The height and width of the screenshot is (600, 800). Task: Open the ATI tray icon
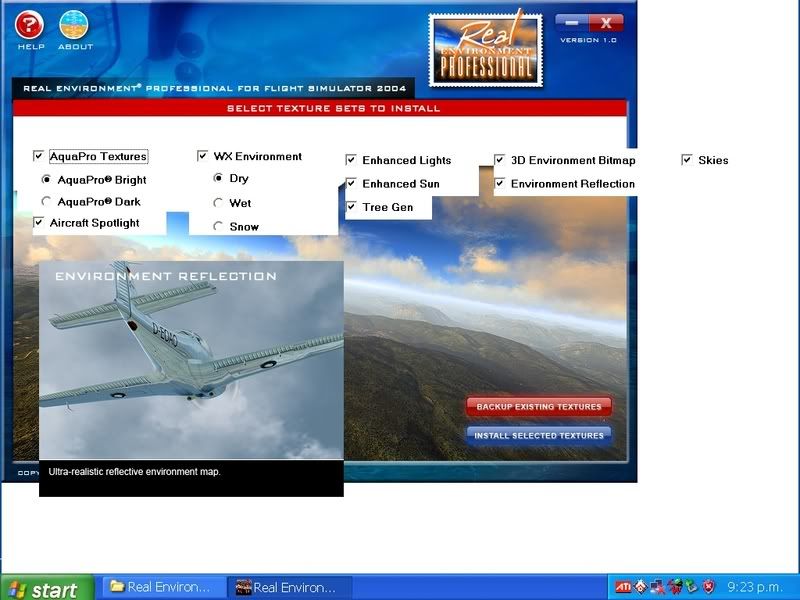[622, 587]
